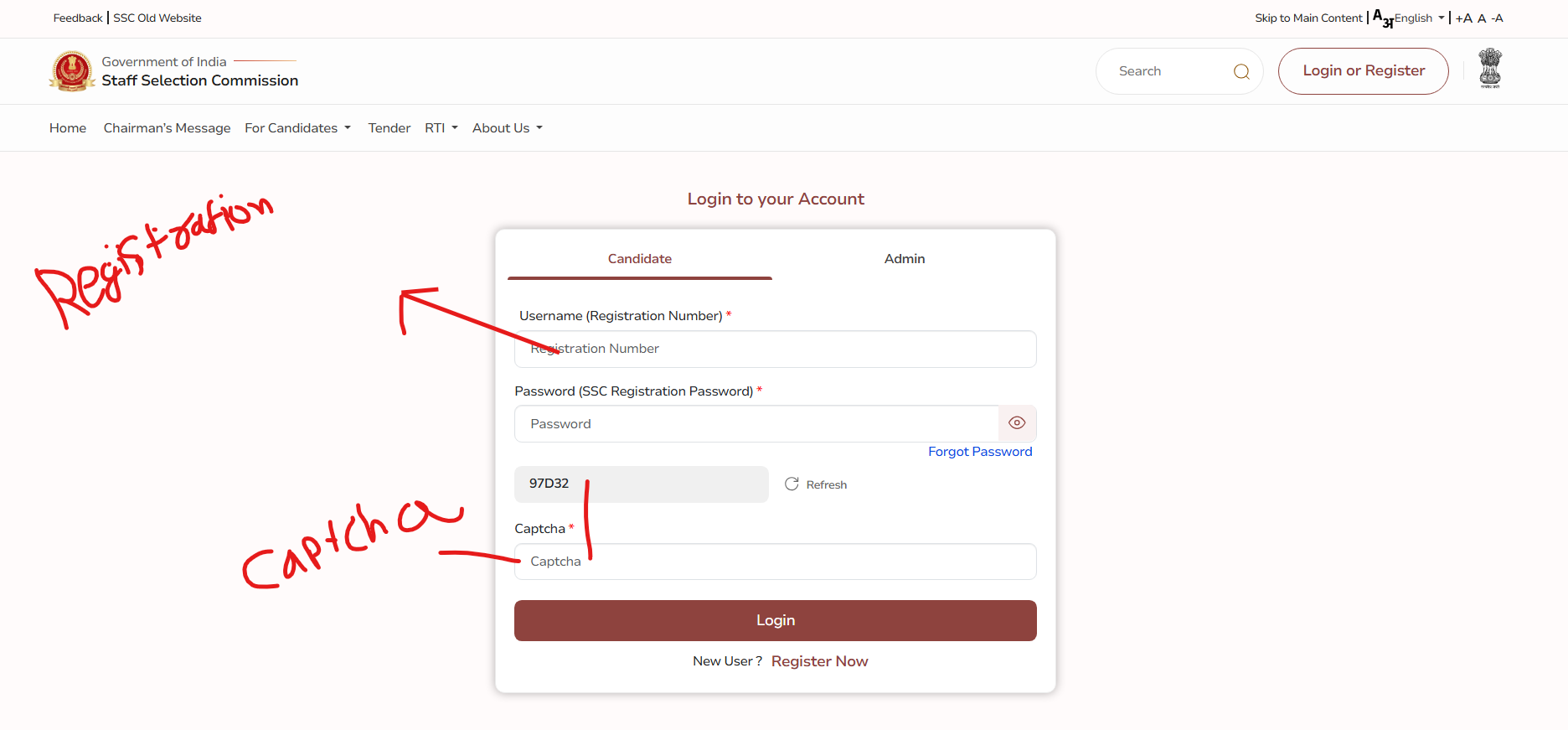
Task: Open the English language selector
Action: pos(1419,18)
